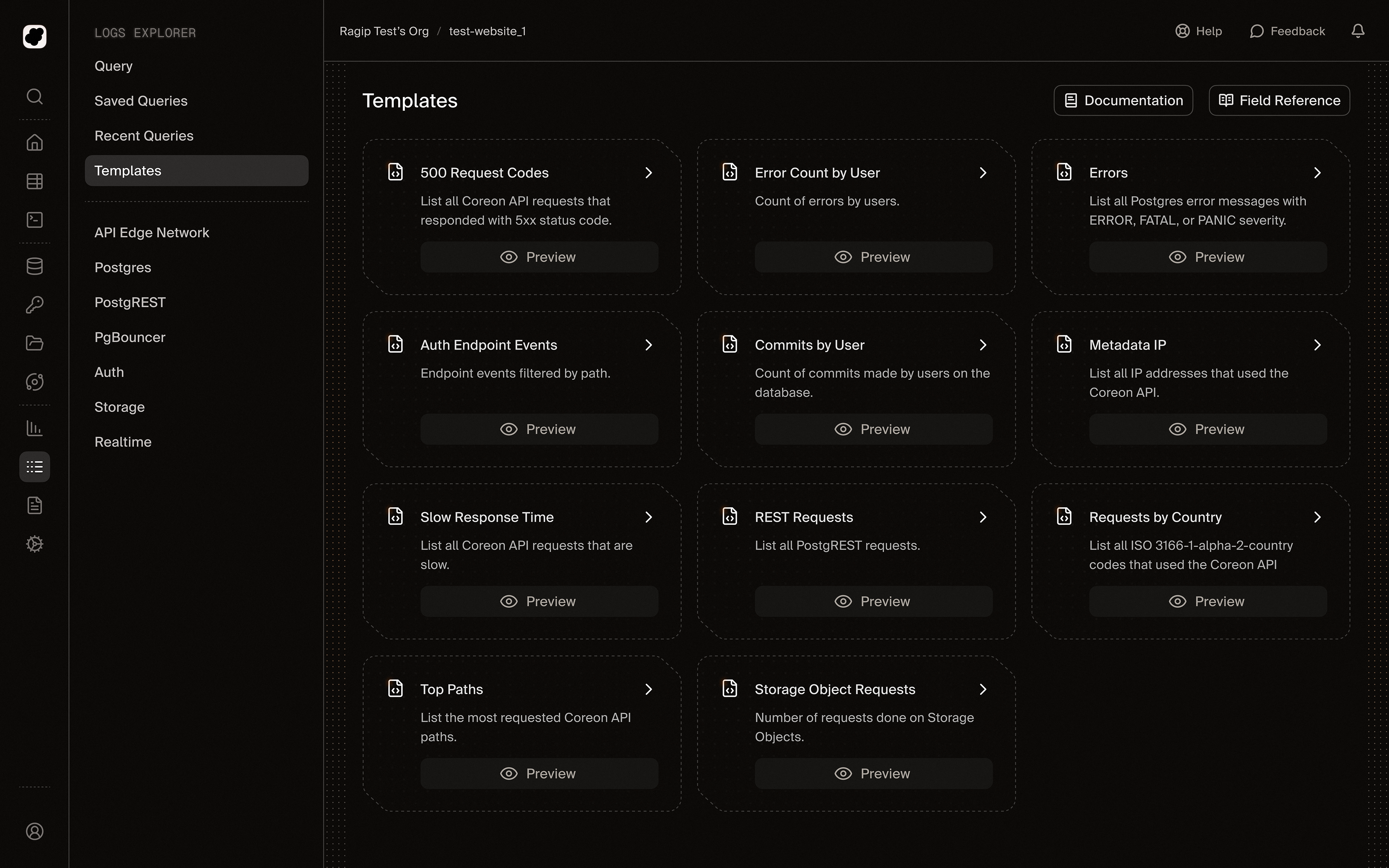
Task: Expand the Top Paths template
Action: (649, 689)
